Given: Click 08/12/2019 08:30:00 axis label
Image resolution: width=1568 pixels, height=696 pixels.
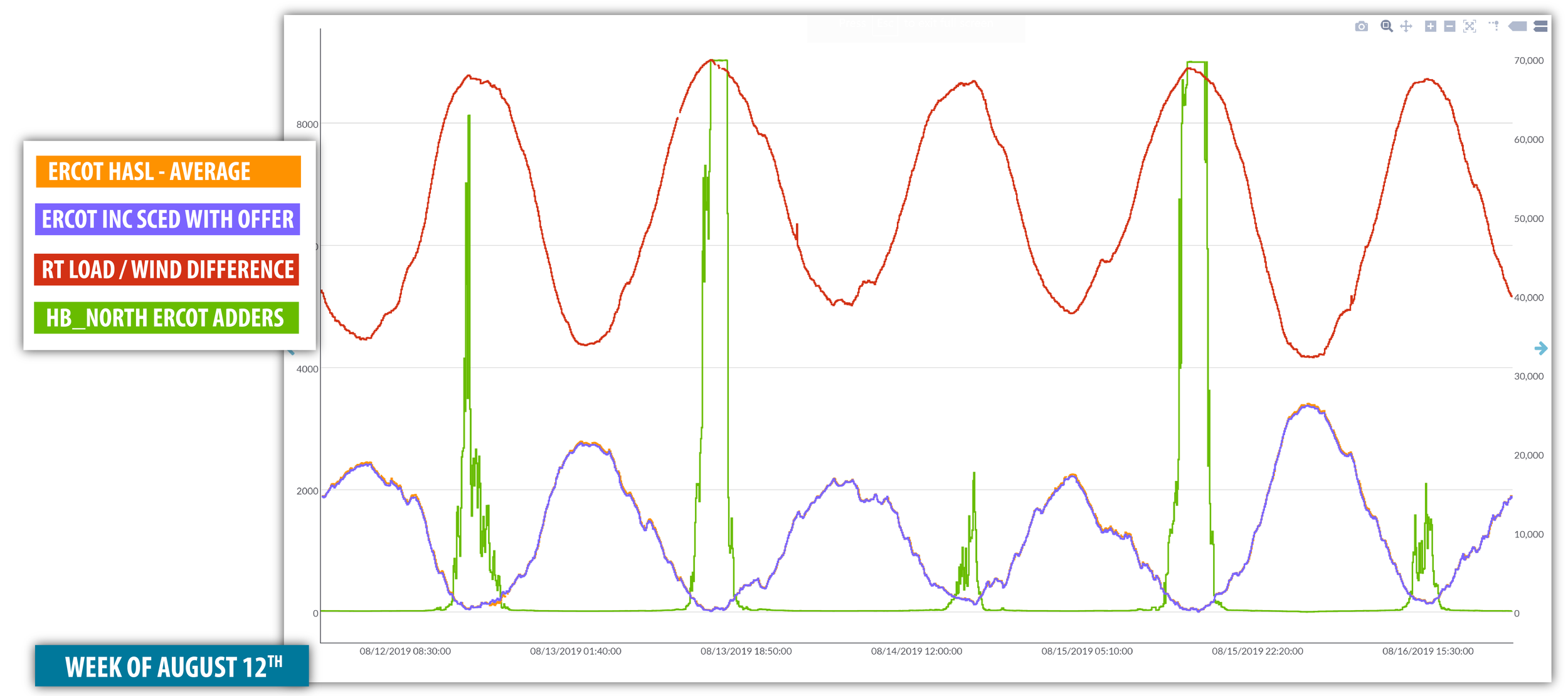Looking at the screenshot, I should coord(405,651).
